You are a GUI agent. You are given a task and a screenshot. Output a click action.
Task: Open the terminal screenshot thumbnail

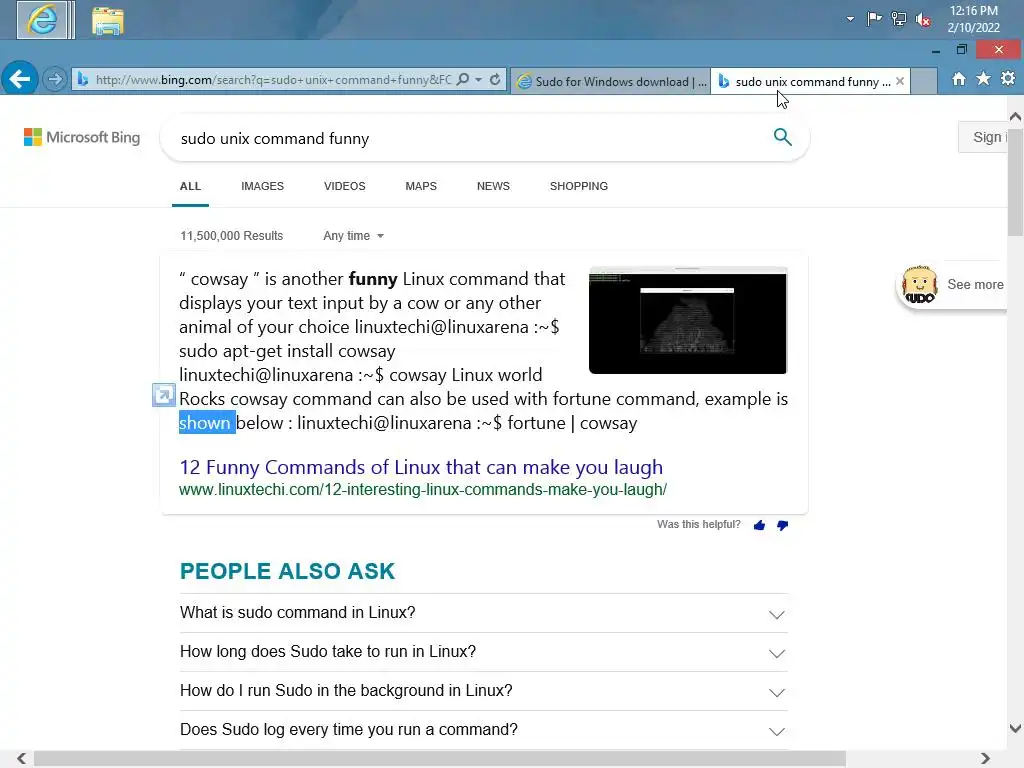click(x=688, y=320)
